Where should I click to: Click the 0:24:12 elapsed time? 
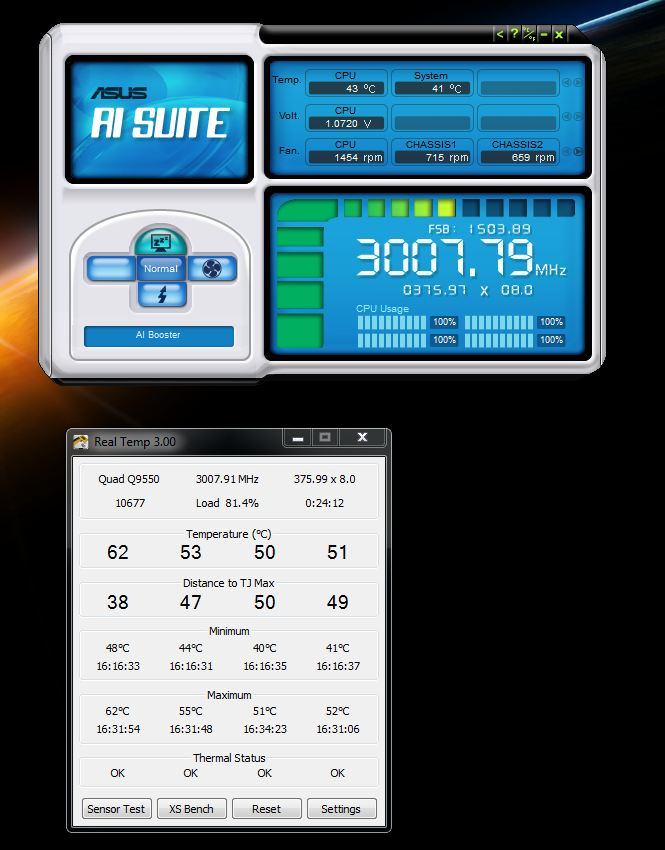coord(325,503)
